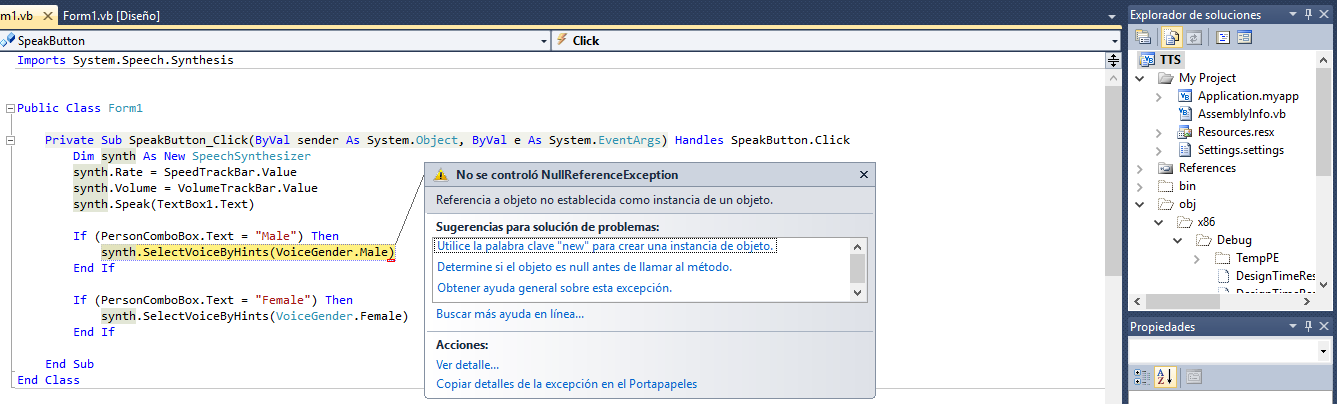
Task: Click the 'synth.Speak(TextBox1.Text)' code line
Action: point(164,204)
